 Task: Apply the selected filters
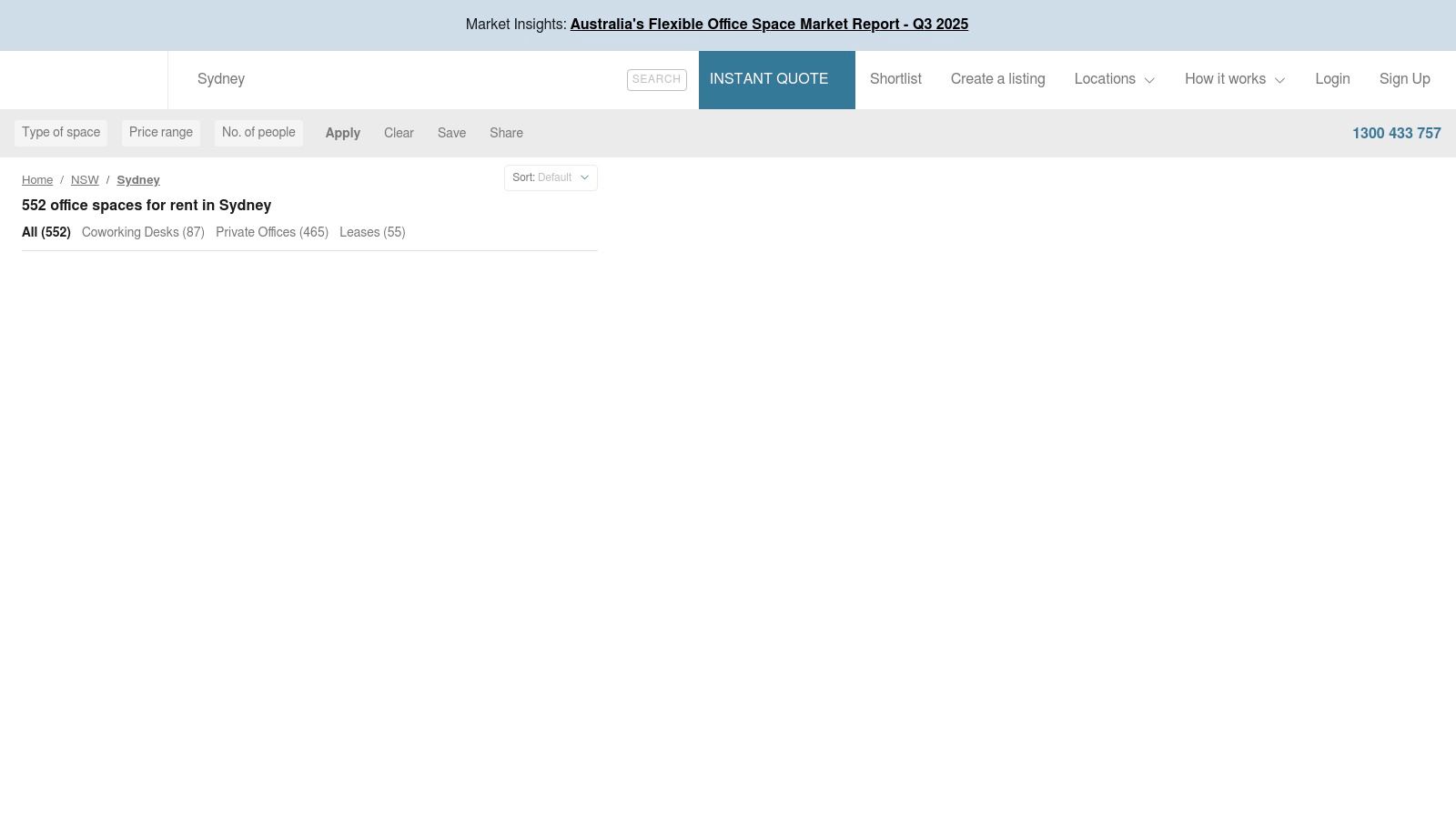pos(343,133)
